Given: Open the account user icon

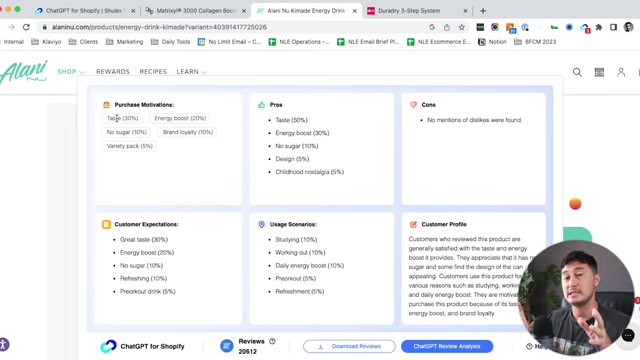Looking at the screenshot, I should (x=621, y=72).
